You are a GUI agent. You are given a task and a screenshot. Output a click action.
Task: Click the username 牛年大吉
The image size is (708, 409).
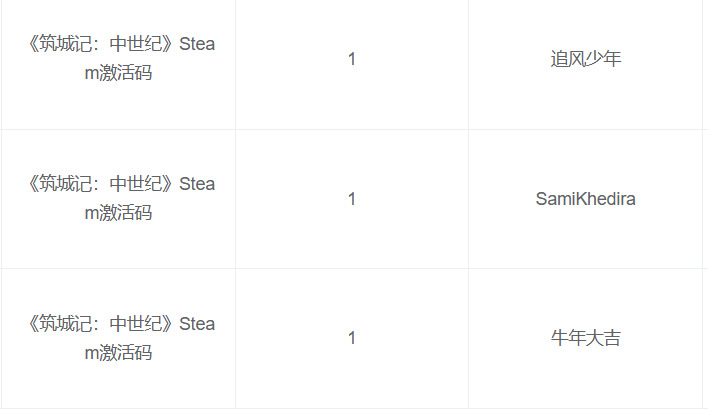(585, 338)
